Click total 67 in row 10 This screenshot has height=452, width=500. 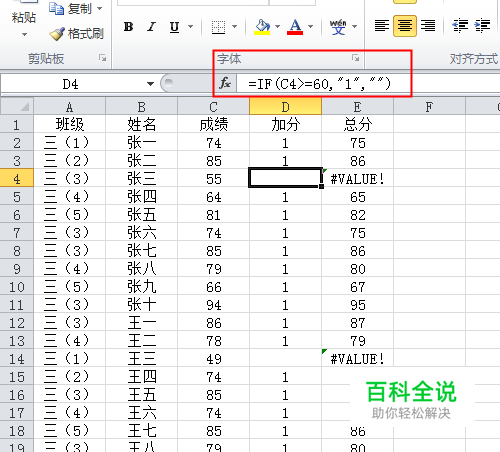click(x=357, y=287)
